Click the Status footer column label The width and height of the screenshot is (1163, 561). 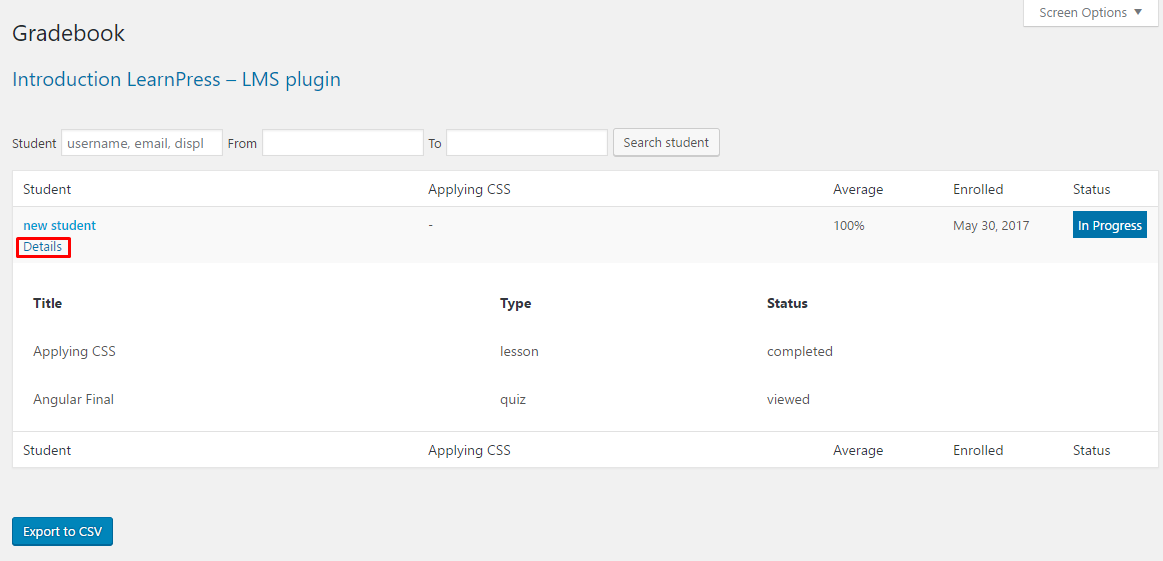(1092, 450)
